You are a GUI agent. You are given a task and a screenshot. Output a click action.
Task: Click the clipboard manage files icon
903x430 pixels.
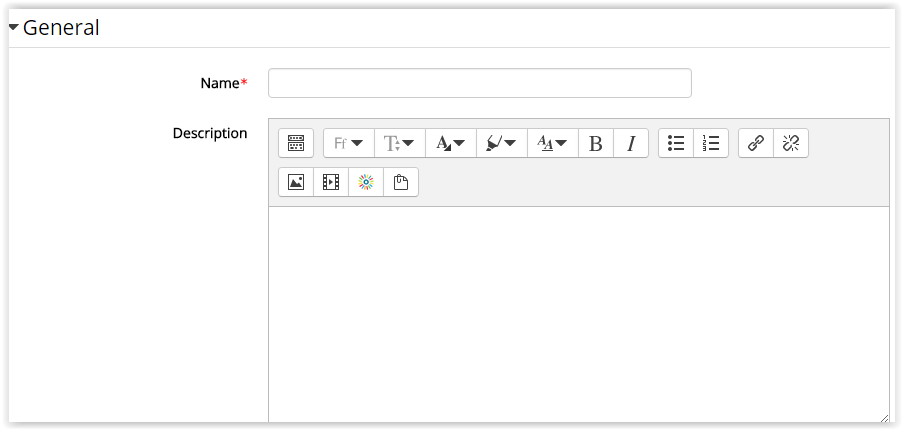401,182
